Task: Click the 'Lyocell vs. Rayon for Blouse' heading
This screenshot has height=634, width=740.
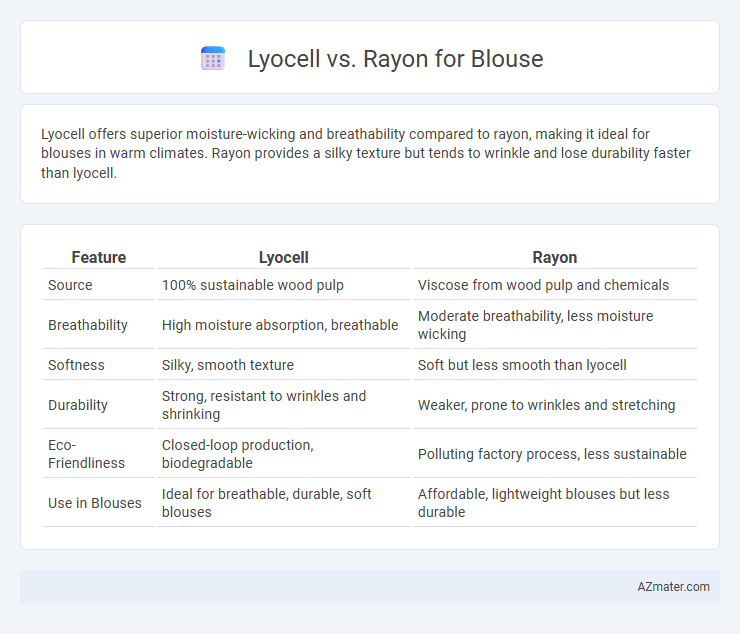Action: pyautogui.click(x=395, y=59)
